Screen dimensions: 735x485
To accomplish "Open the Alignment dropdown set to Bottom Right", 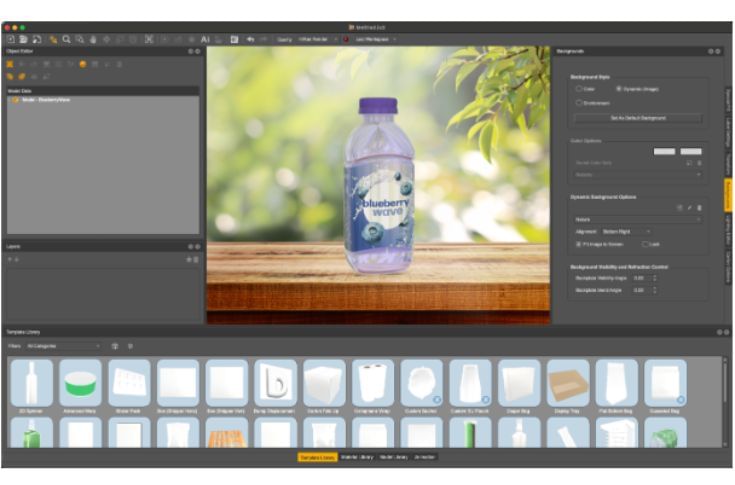I will pyautogui.click(x=626, y=231).
